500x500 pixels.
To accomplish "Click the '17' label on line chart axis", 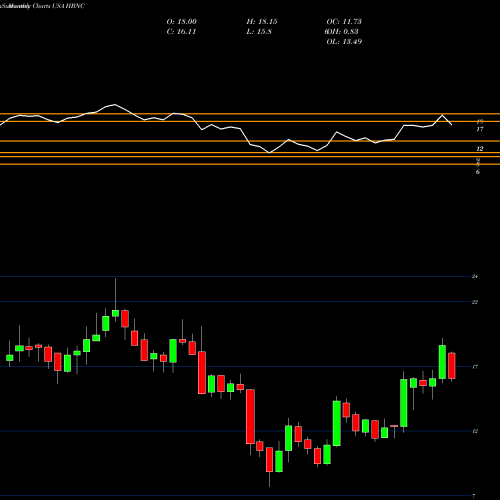I will pyautogui.click(x=480, y=129).
